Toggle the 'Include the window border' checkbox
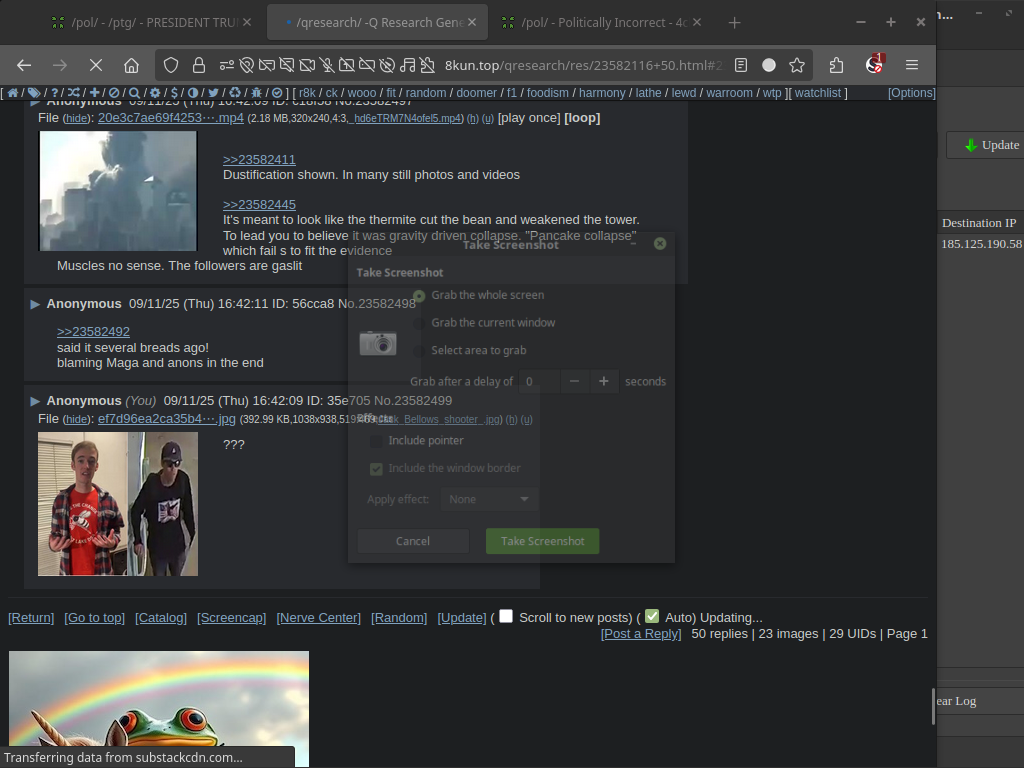Image resolution: width=1024 pixels, height=768 pixels. pyautogui.click(x=376, y=469)
